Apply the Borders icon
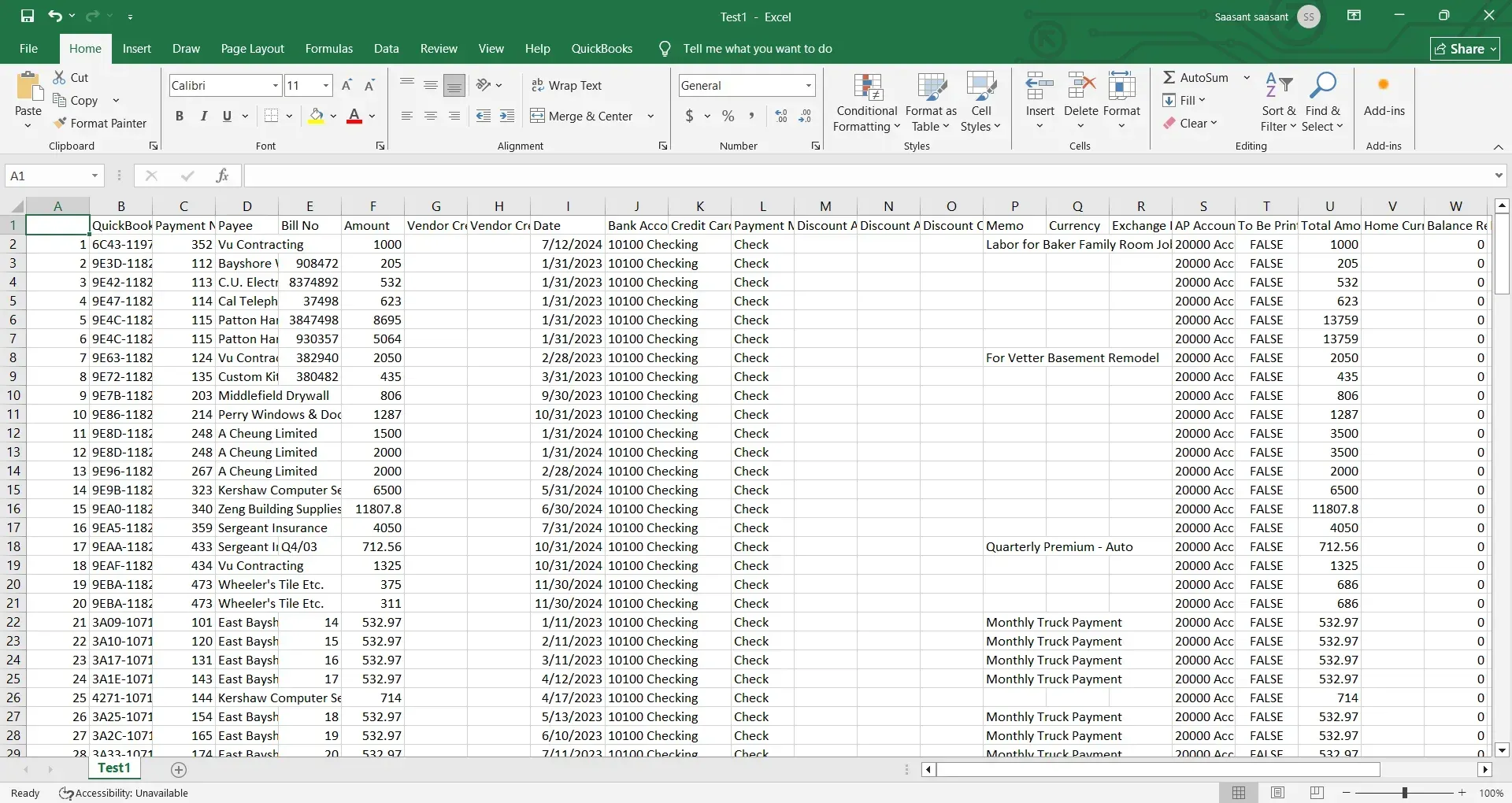Viewport: 1512px width, 803px height. click(272, 116)
